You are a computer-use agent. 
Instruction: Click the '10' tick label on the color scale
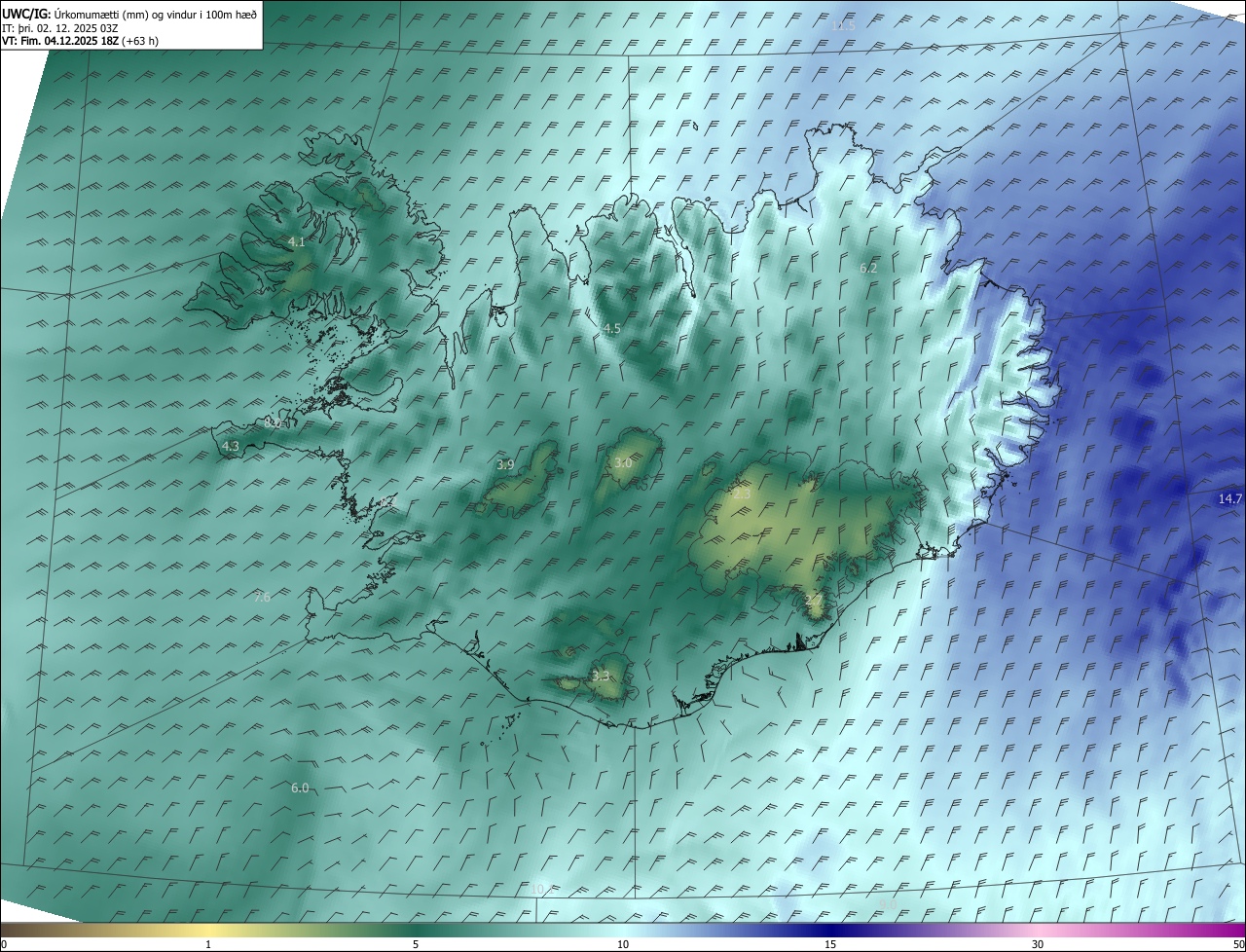623,944
